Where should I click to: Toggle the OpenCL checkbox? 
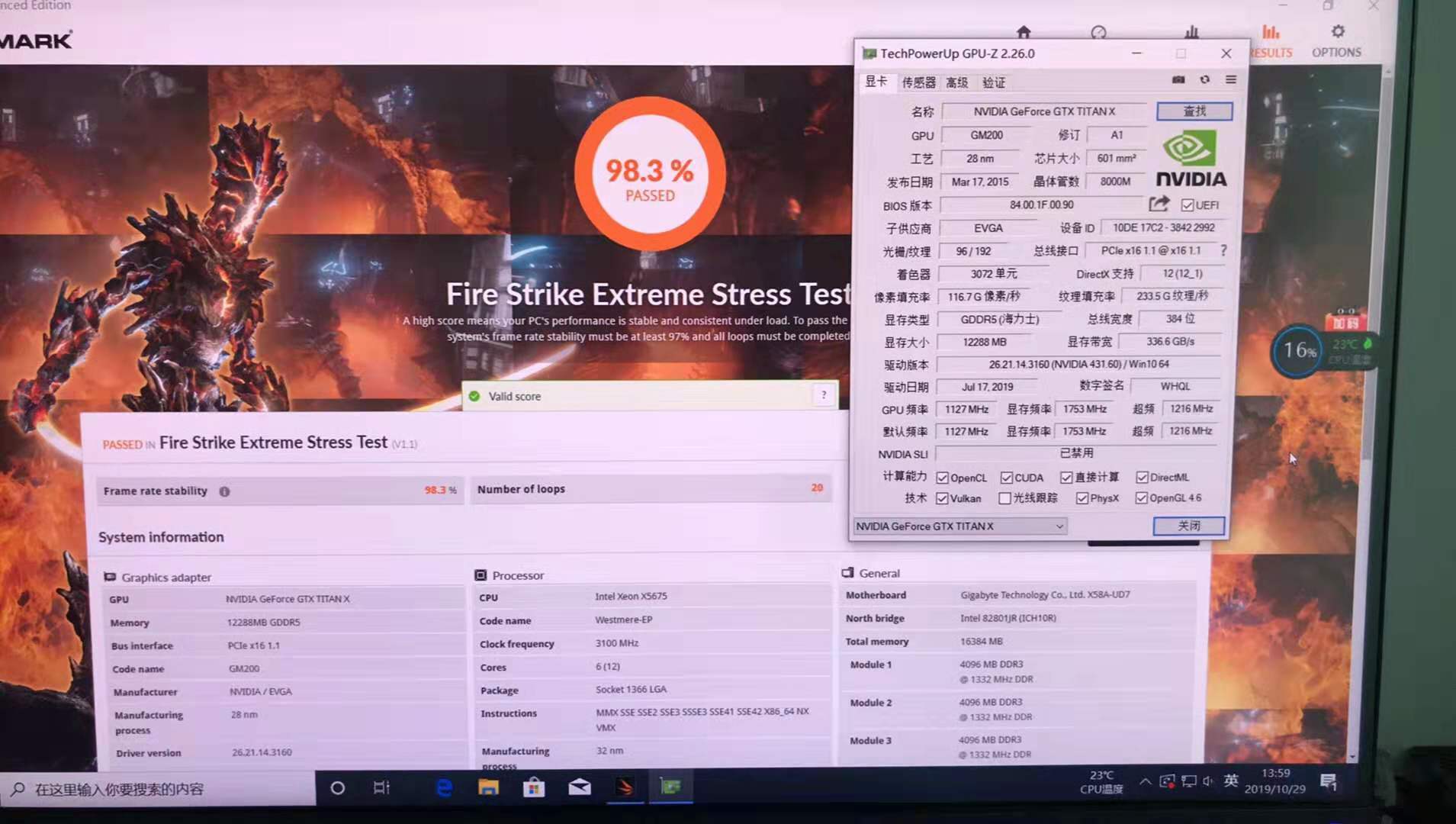pyautogui.click(x=943, y=478)
